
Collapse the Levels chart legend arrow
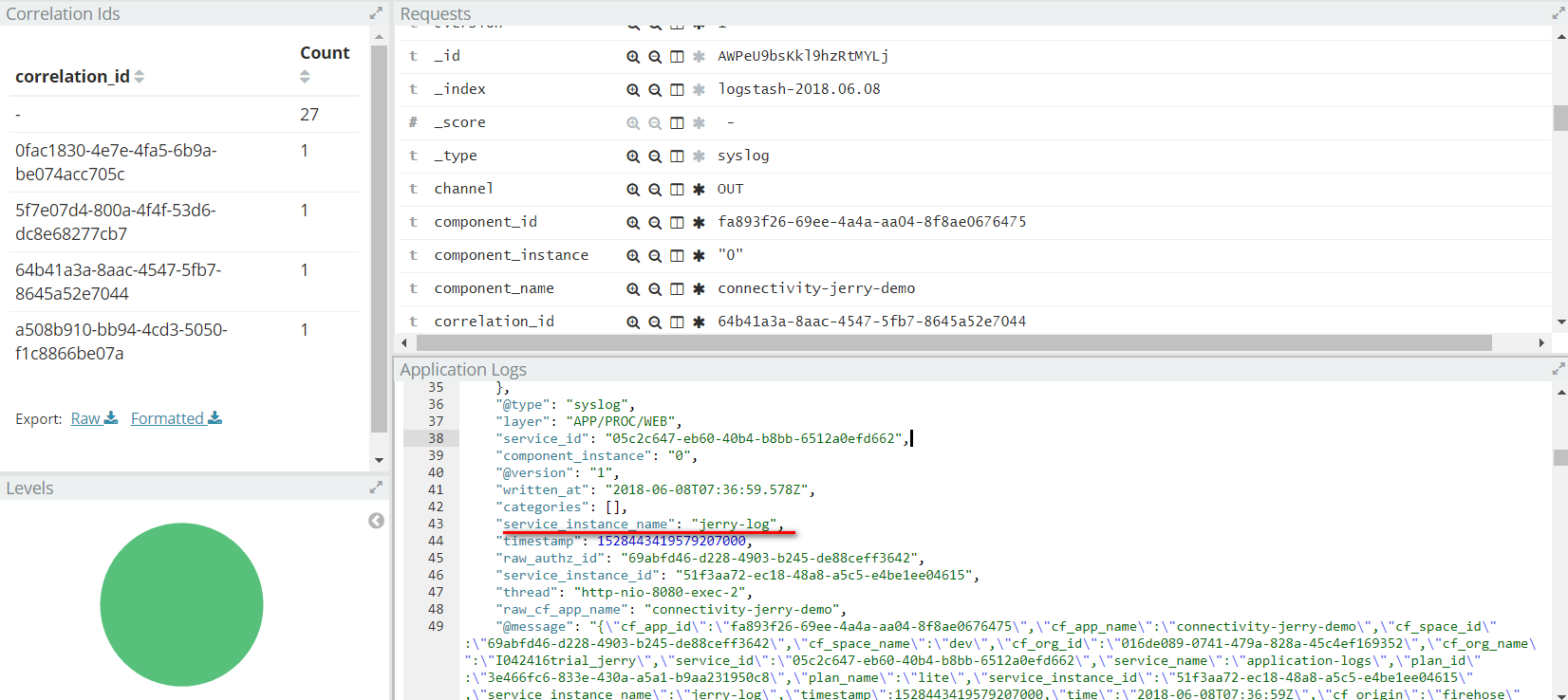(376, 521)
